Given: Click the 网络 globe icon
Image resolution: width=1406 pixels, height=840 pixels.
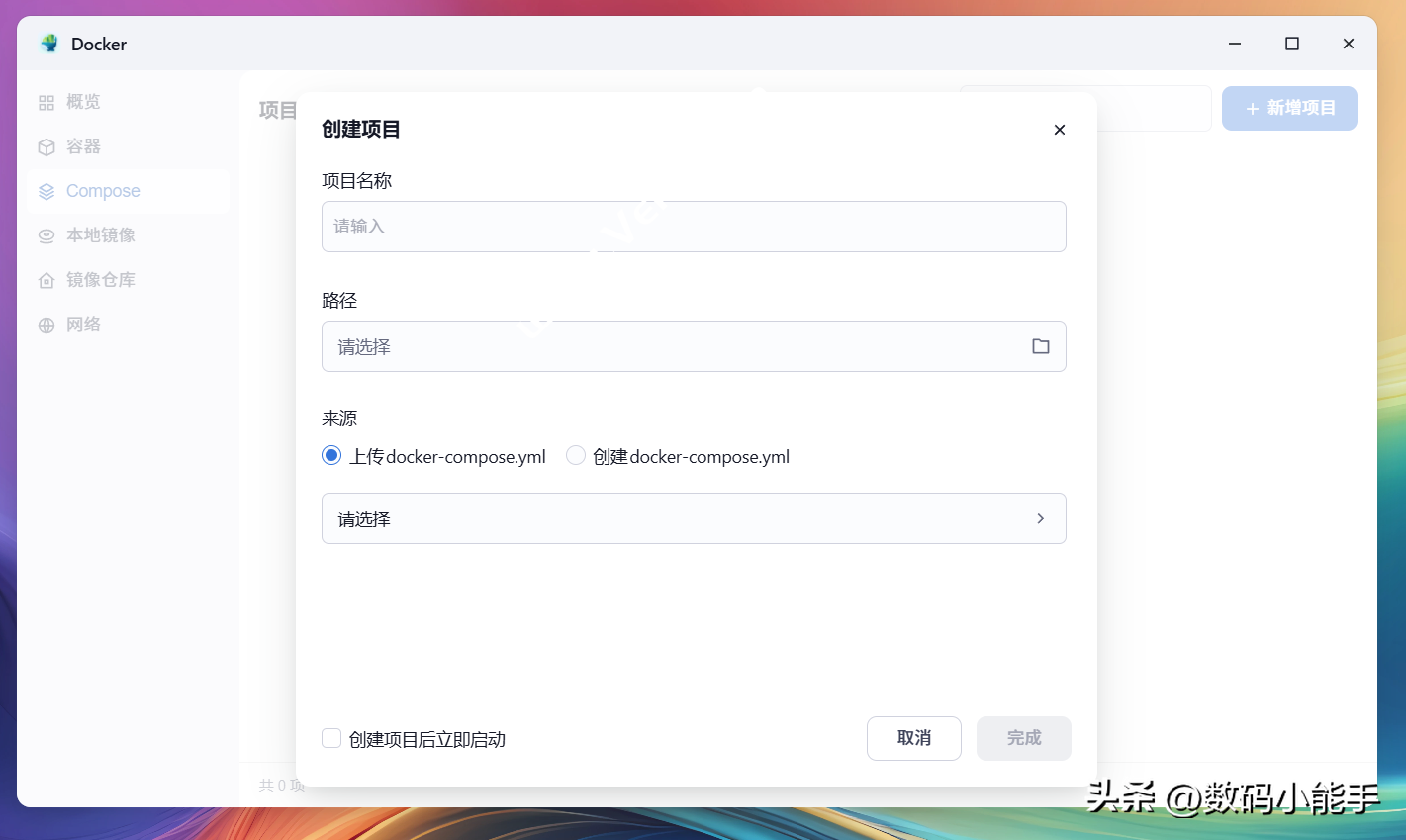Looking at the screenshot, I should coord(47,326).
